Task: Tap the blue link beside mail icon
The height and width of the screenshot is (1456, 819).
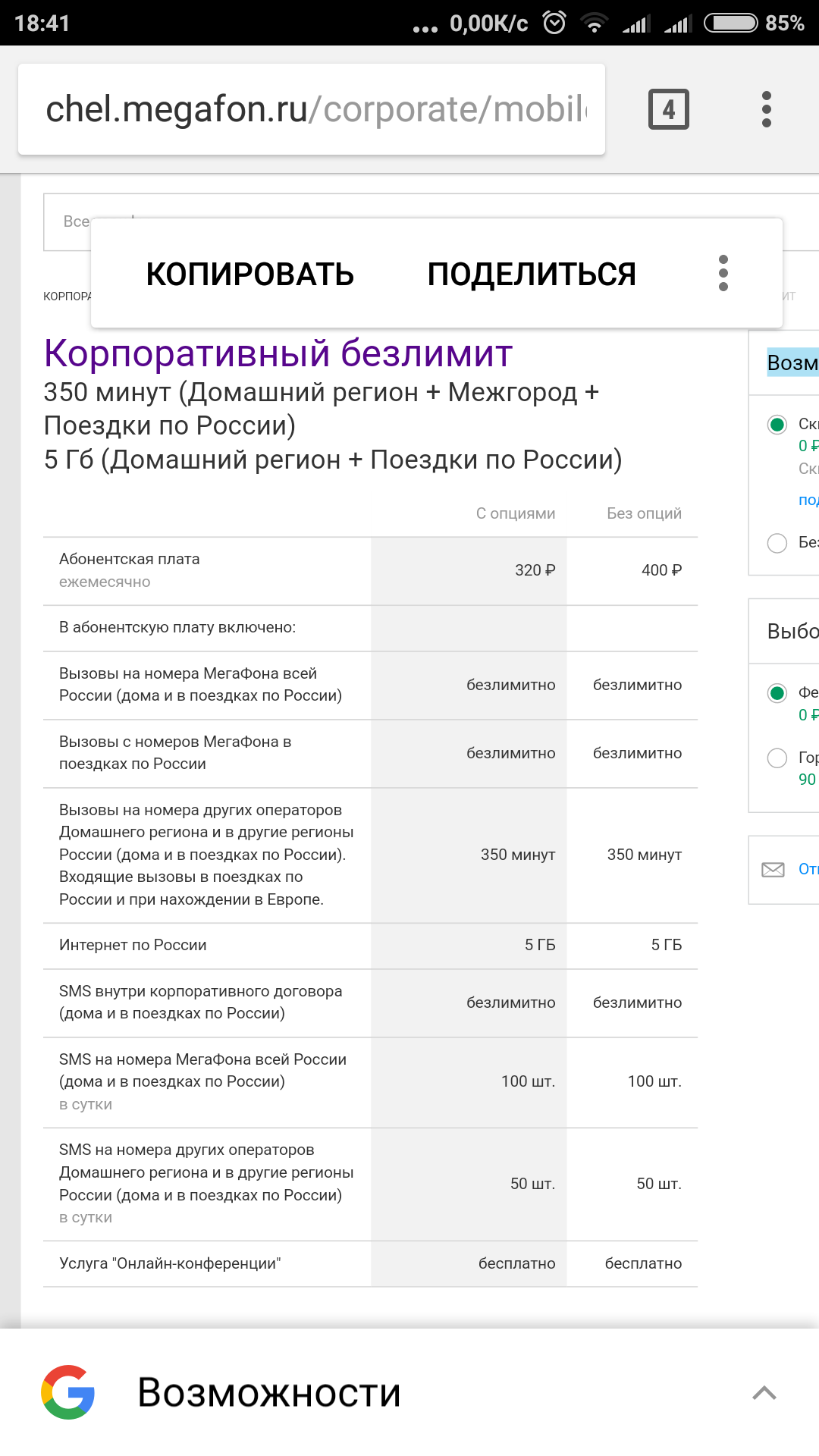Action: pos(808,869)
